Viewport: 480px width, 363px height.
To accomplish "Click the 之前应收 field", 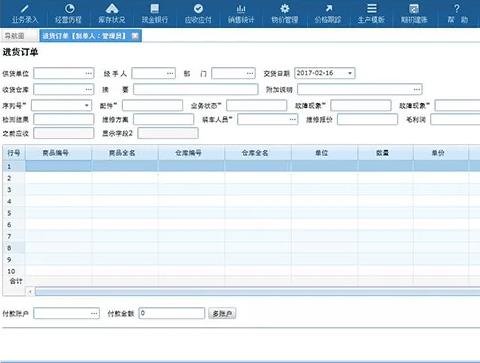I will coord(64,133).
